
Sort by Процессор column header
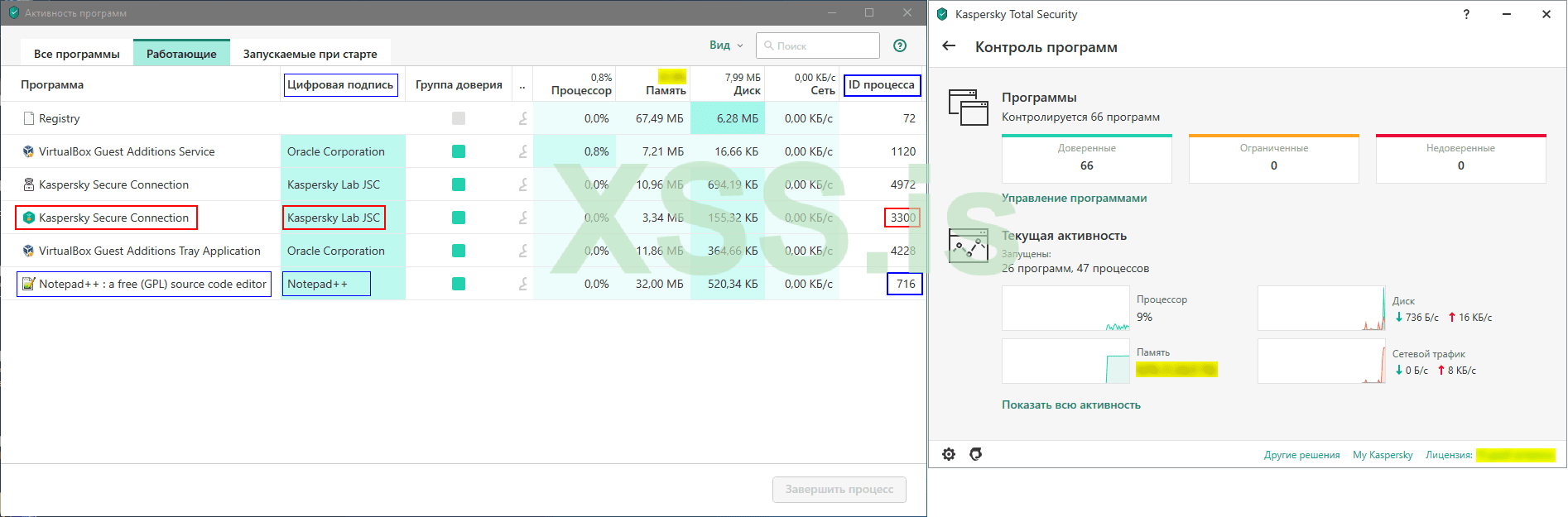pyautogui.click(x=581, y=90)
